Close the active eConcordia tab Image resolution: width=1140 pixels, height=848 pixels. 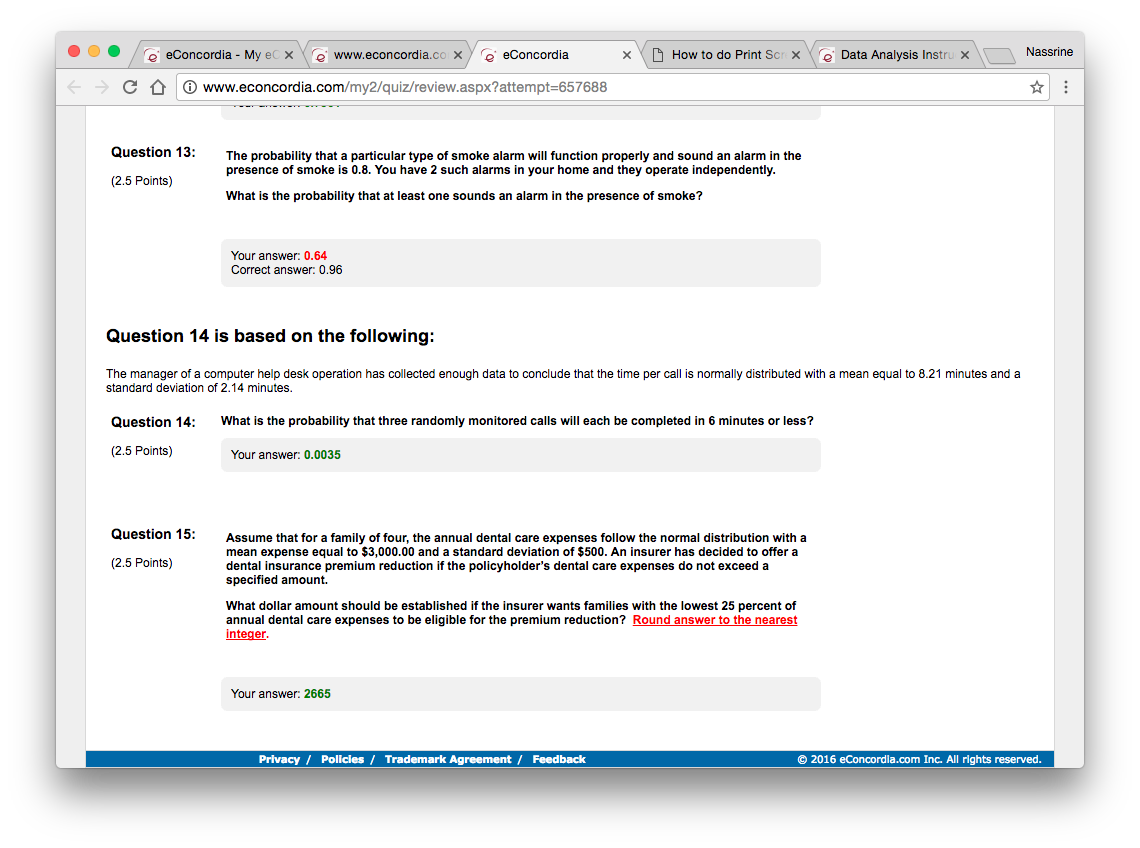[627, 55]
